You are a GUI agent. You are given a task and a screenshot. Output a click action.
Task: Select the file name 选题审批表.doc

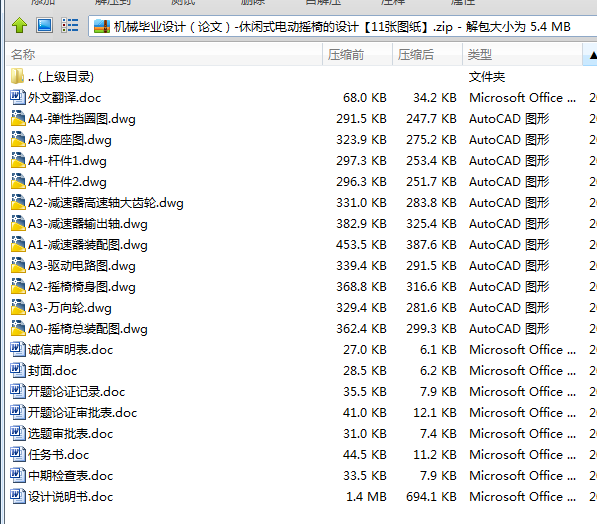[x=70, y=433]
